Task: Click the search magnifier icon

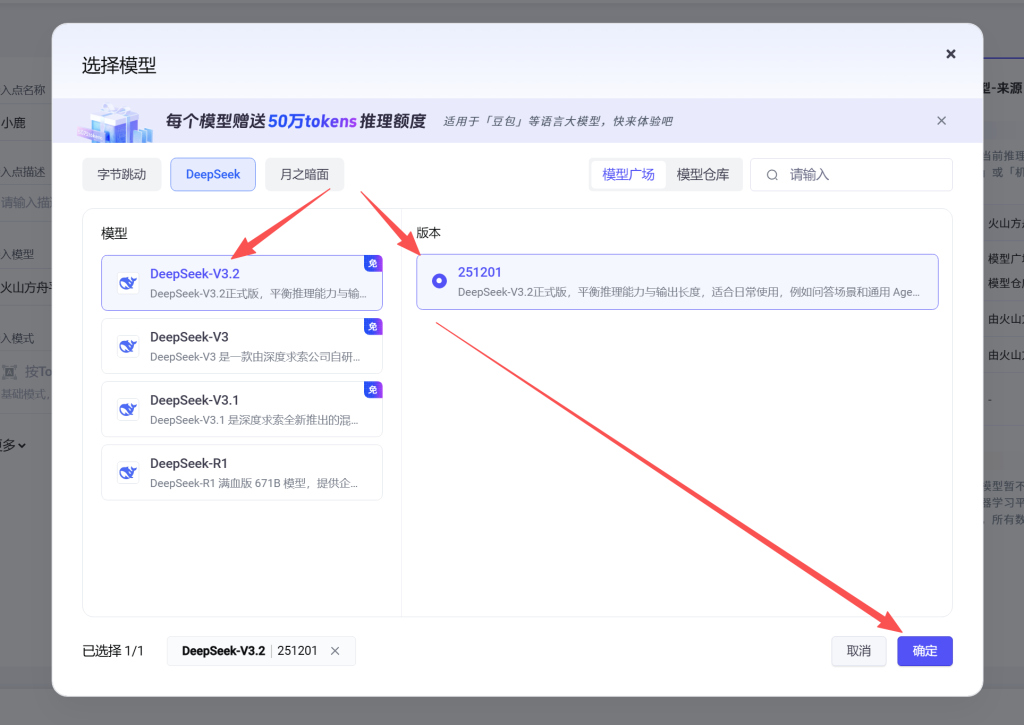Action: click(772, 175)
